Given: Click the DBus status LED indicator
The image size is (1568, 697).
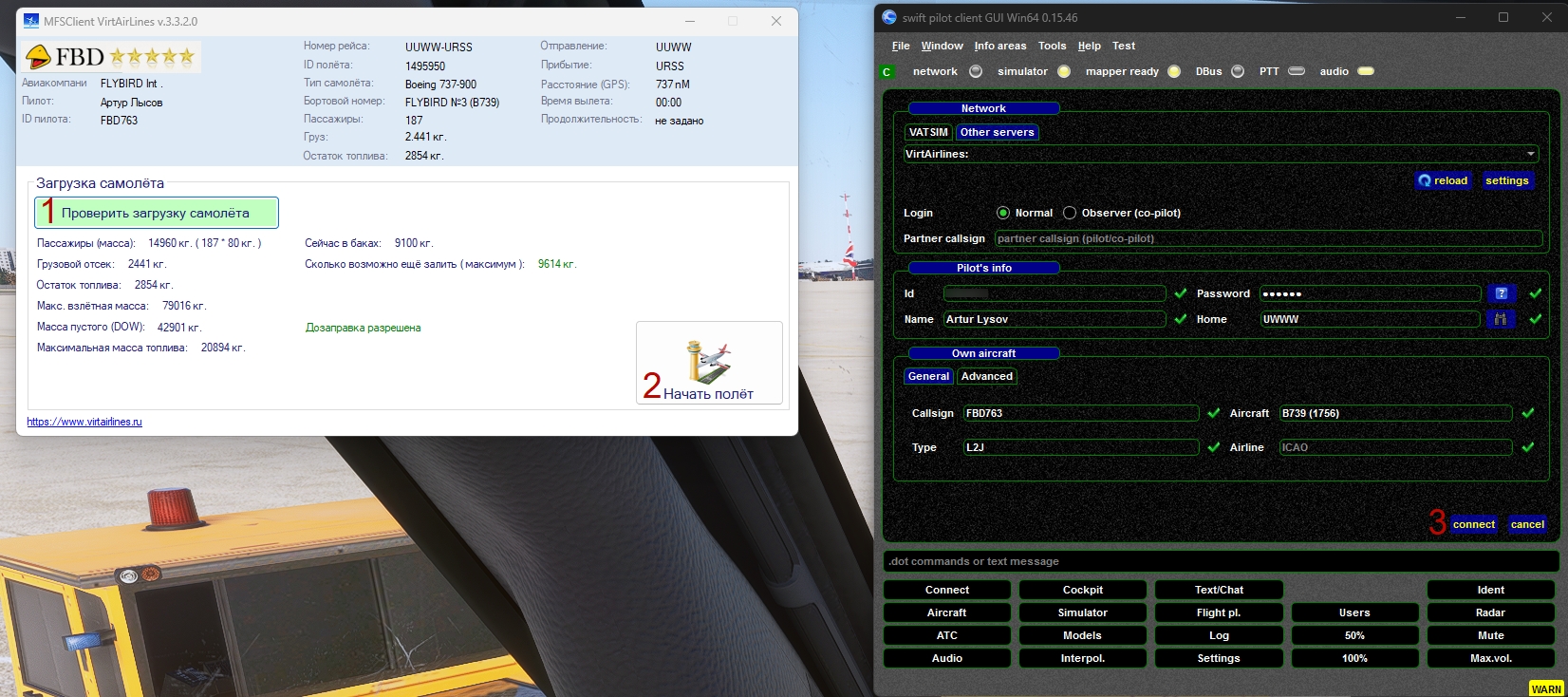Looking at the screenshot, I should pyautogui.click(x=1238, y=71).
